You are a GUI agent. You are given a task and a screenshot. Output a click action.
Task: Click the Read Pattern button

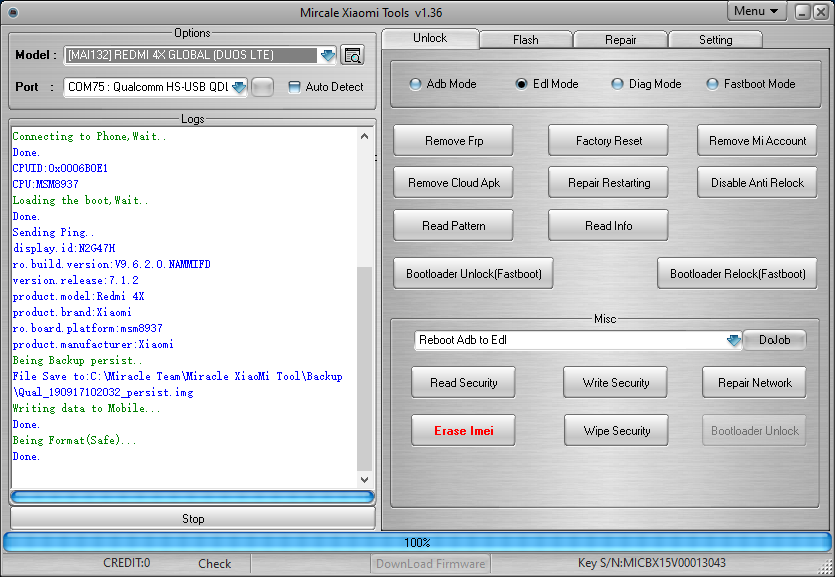[x=454, y=226]
